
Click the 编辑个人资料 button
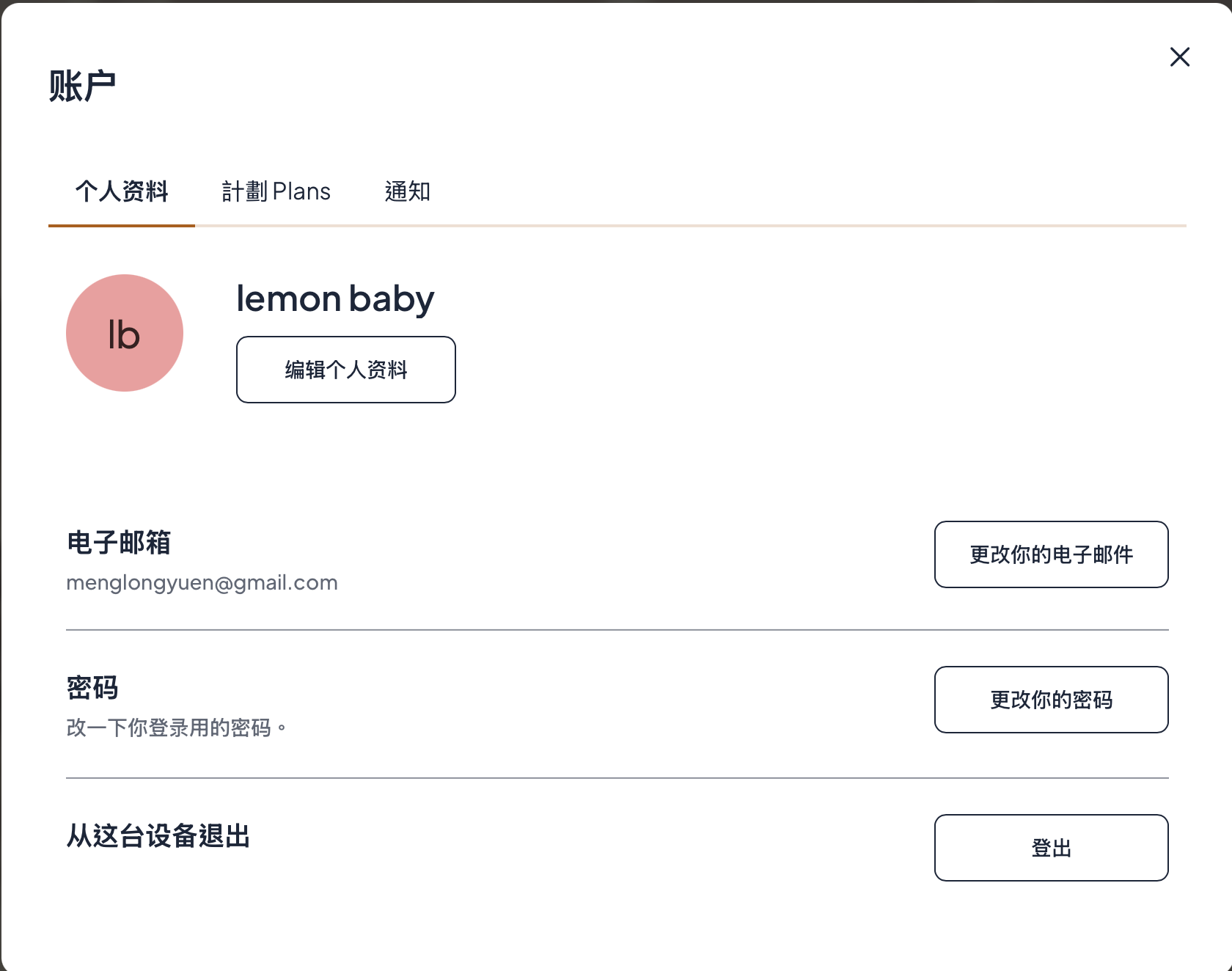click(346, 370)
